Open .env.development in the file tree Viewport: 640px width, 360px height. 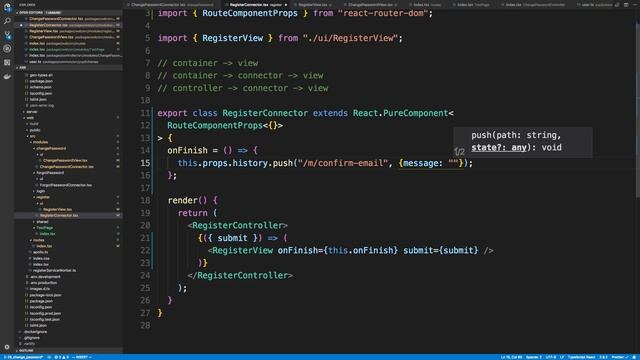[x=45, y=276]
